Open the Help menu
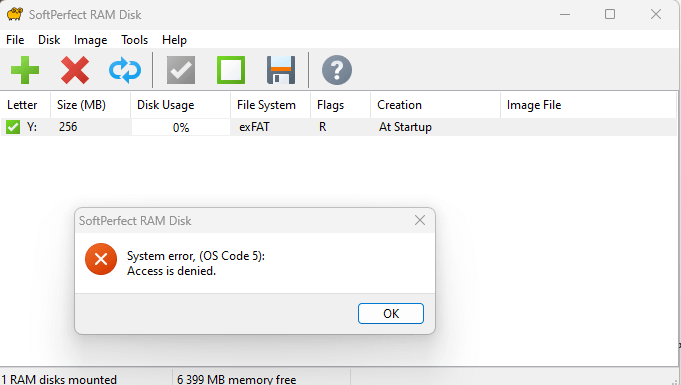This screenshot has width=681, height=385. pos(174,40)
